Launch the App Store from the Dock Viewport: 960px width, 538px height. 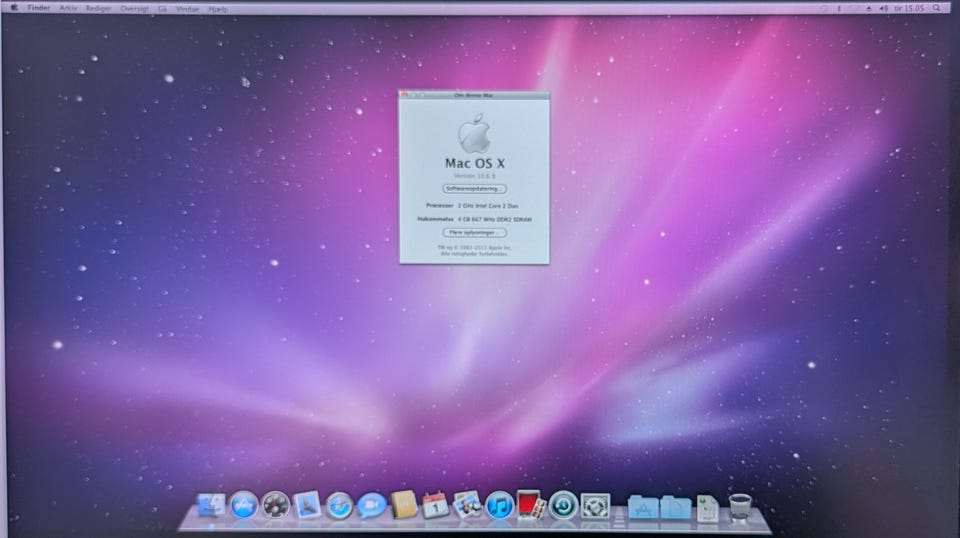point(244,506)
